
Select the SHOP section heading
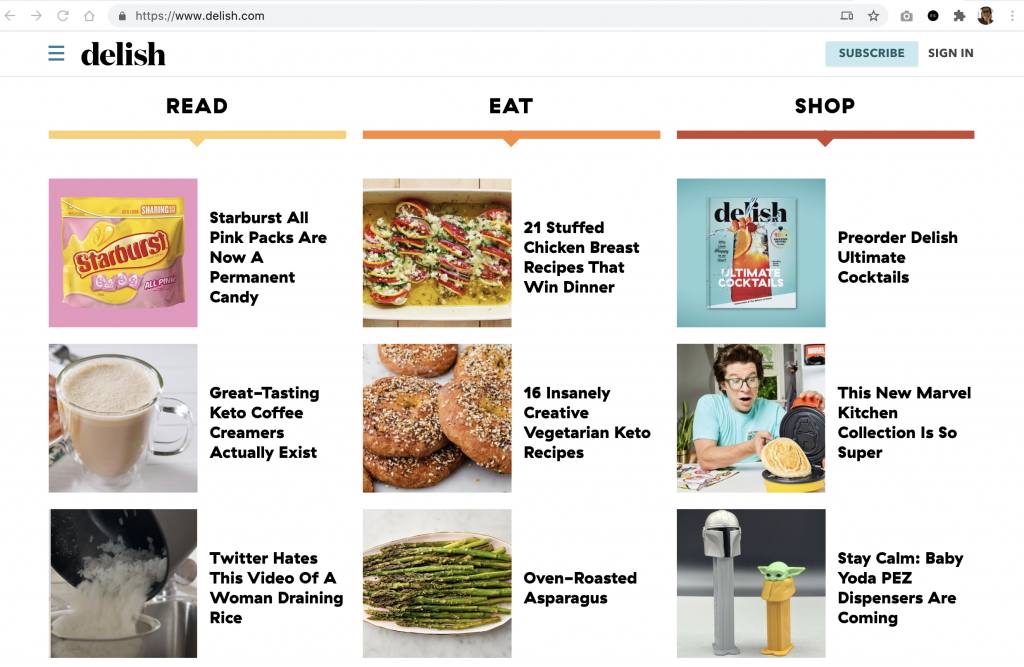[x=824, y=106]
